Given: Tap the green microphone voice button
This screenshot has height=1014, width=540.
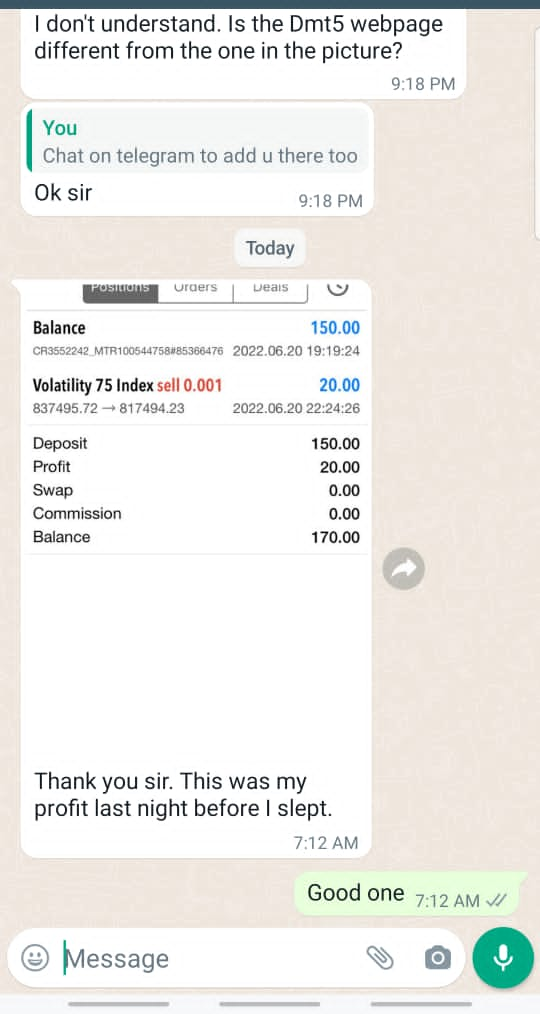Looking at the screenshot, I should (x=503, y=957).
